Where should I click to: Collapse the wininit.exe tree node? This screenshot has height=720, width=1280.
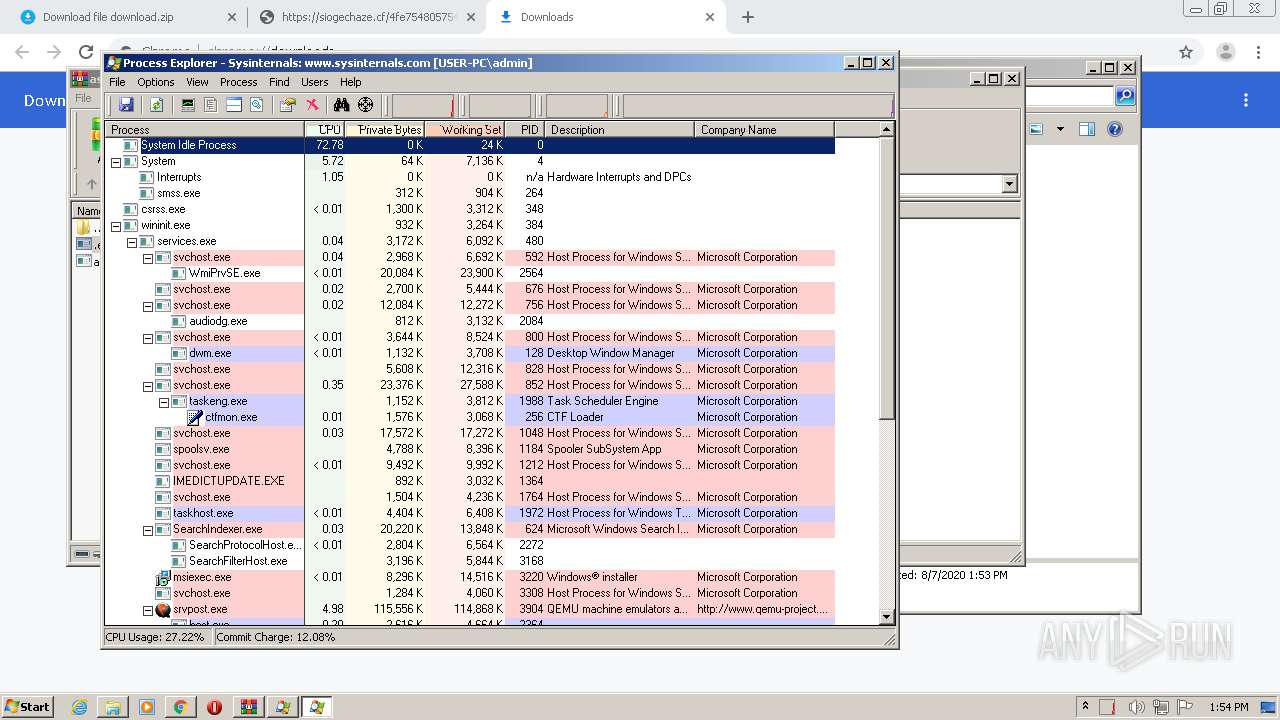pos(116,225)
